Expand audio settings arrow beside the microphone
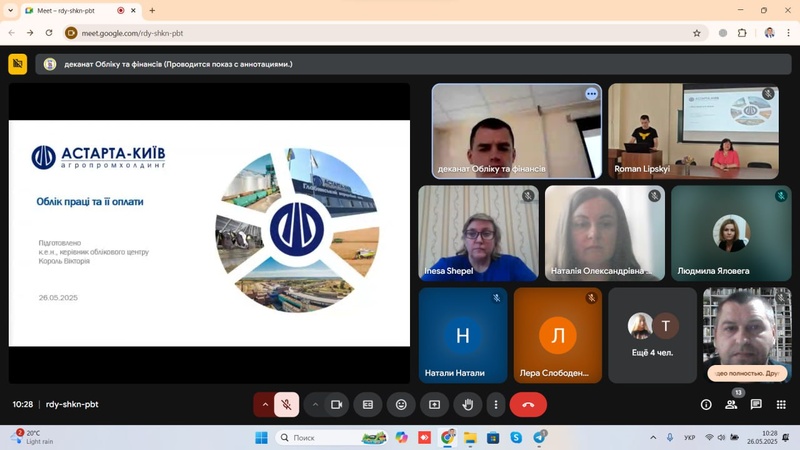This screenshot has width=800, height=450. tap(265, 405)
